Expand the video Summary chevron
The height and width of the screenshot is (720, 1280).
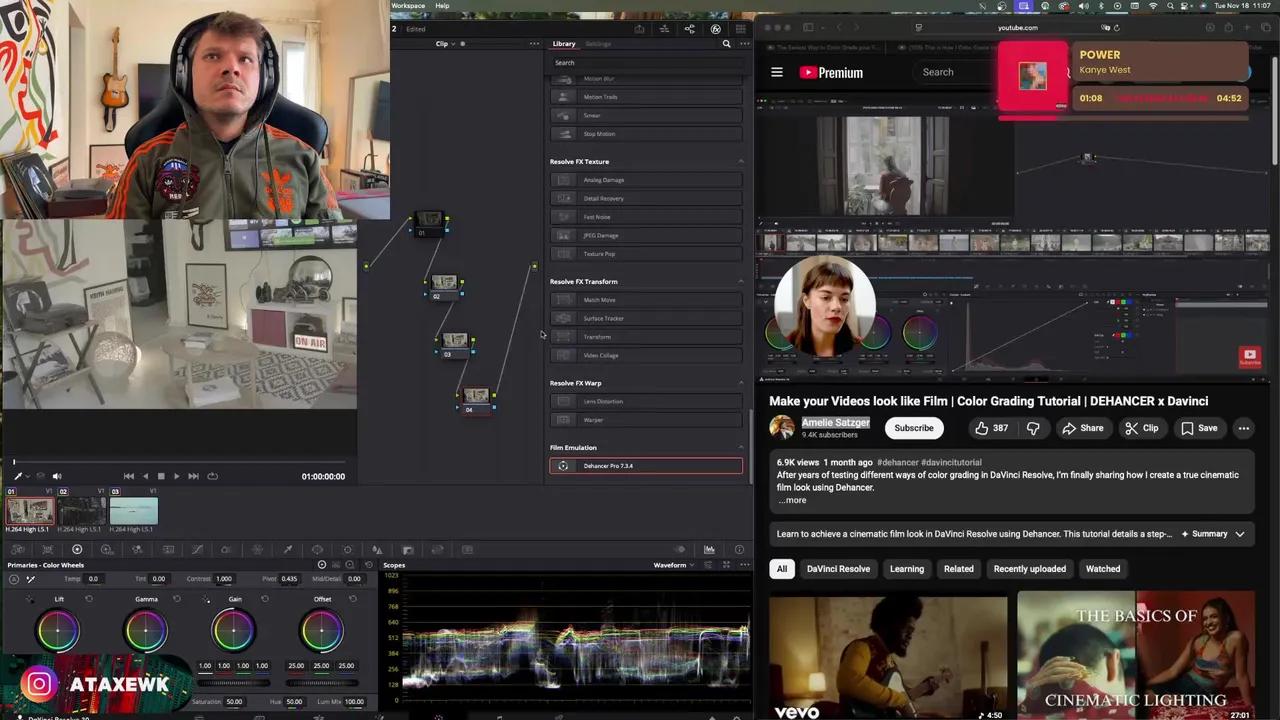1240,534
